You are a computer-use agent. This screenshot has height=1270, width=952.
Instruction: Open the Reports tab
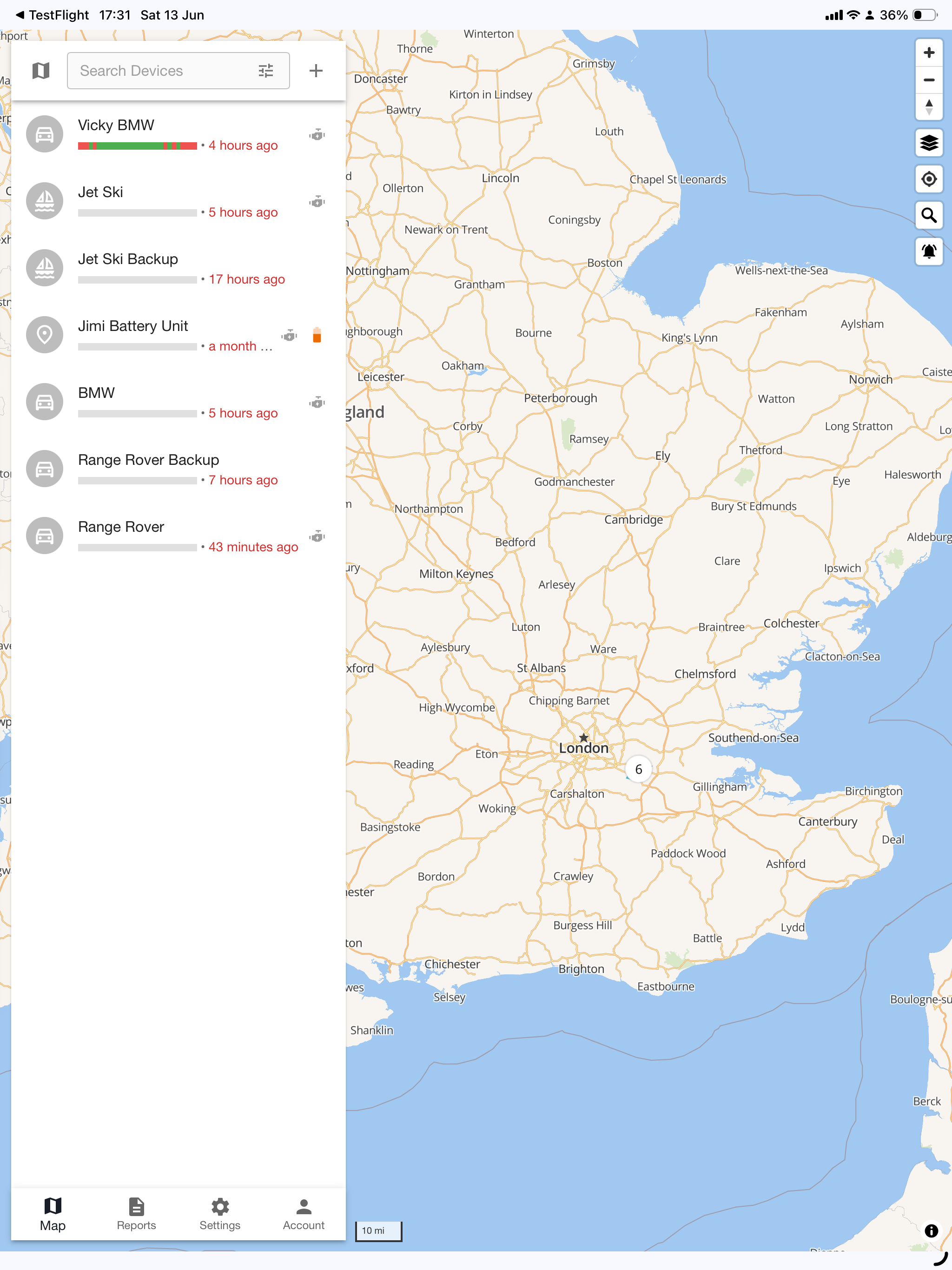(x=136, y=1214)
